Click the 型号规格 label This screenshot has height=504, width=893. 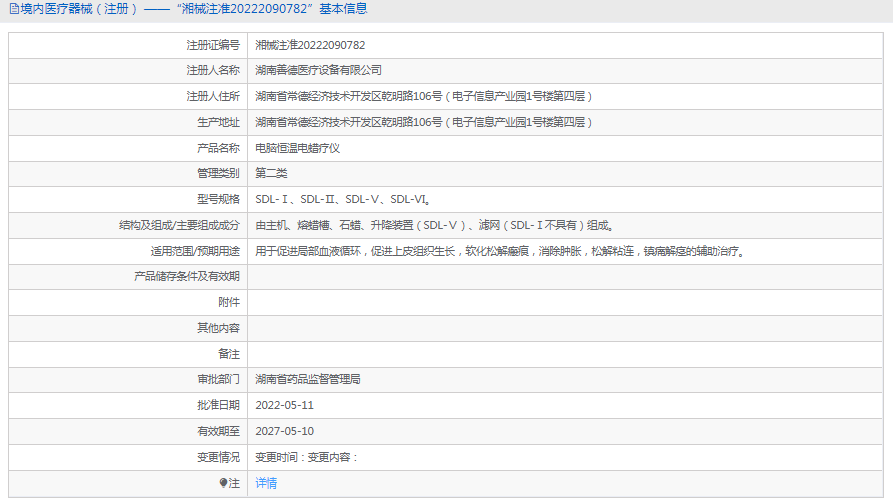click(218, 199)
